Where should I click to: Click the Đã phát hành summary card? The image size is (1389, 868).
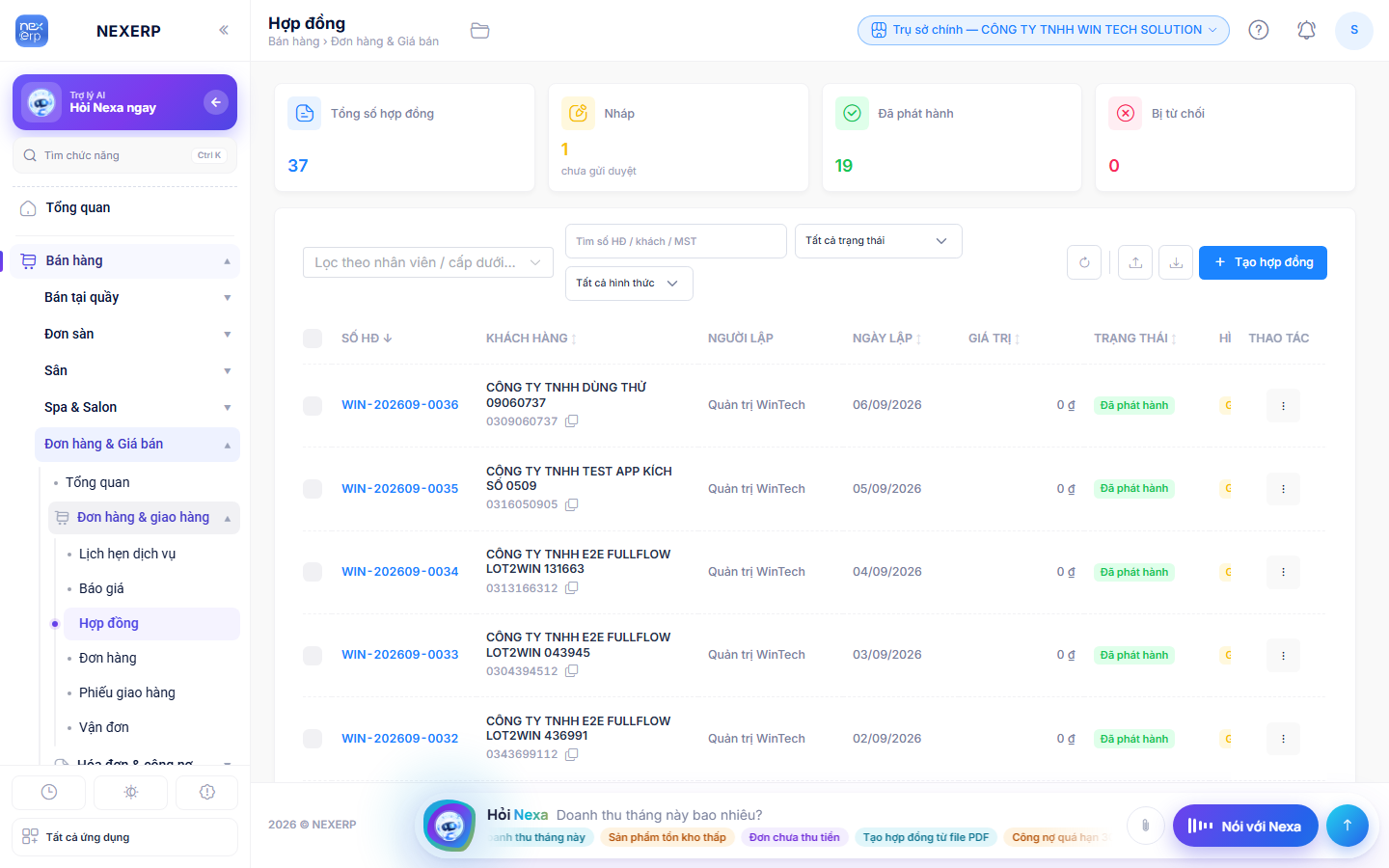click(951, 138)
